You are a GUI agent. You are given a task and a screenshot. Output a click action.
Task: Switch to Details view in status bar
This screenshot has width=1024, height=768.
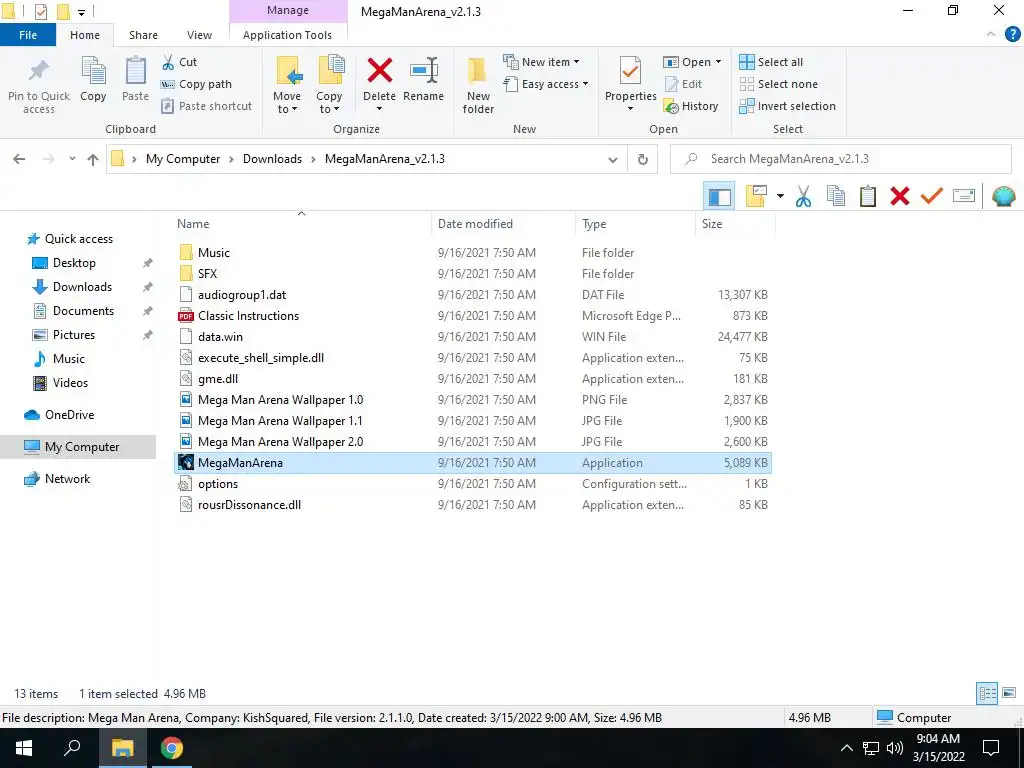tap(987, 693)
